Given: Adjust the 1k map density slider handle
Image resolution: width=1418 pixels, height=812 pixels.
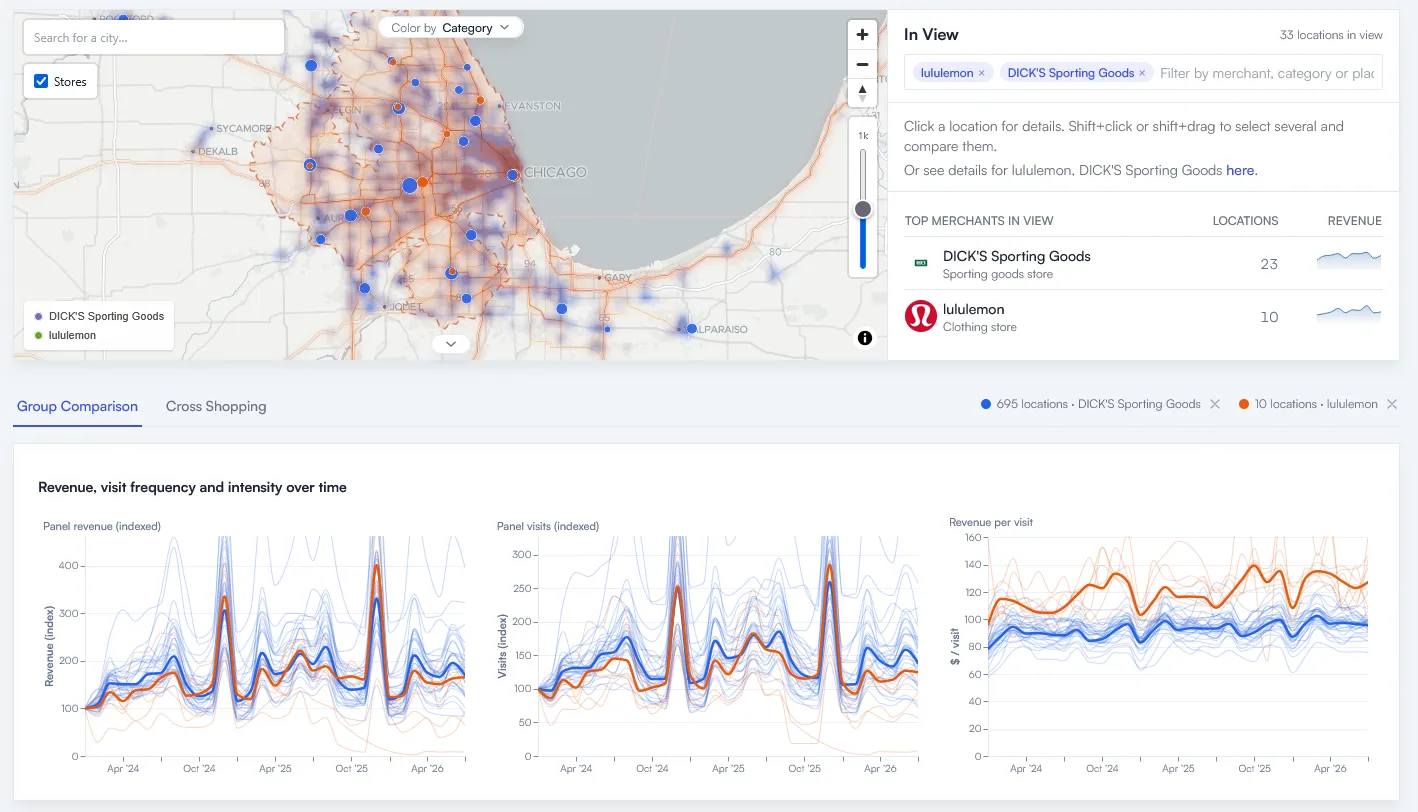Looking at the screenshot, I should point(862,209).
